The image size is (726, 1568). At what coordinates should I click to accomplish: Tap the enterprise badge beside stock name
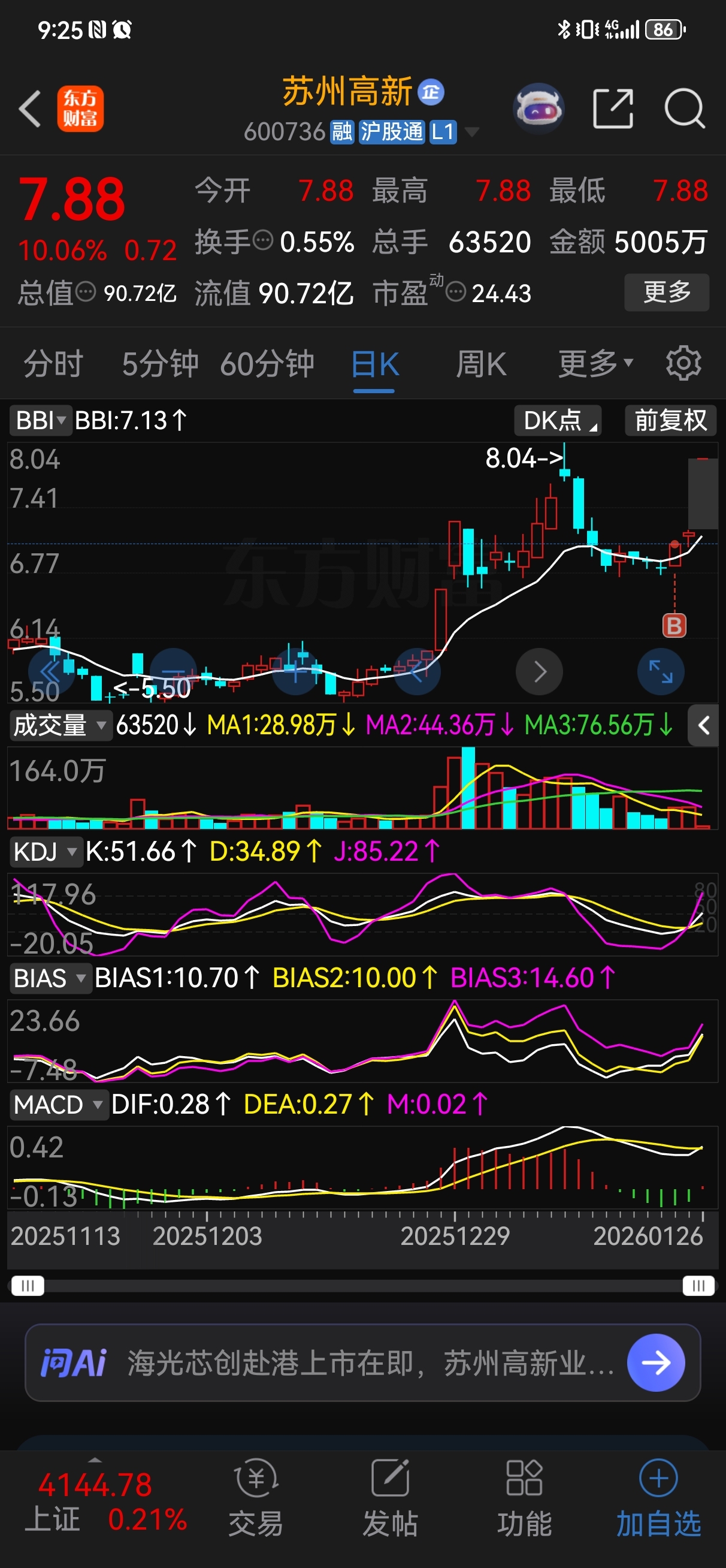tap(431, 92)
